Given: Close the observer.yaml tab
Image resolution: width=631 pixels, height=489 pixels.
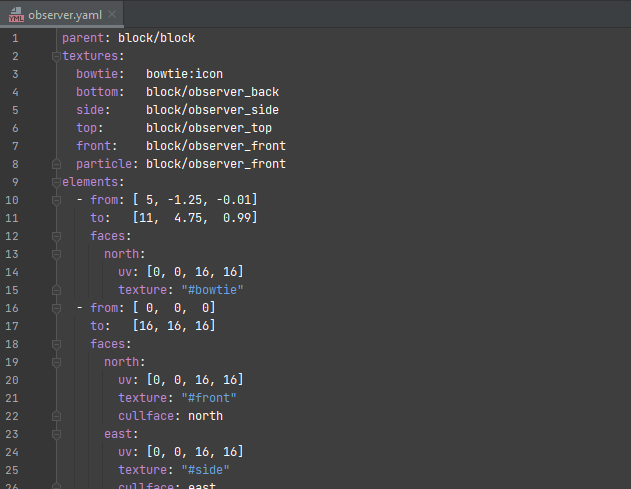Looking at the screenshot, I should tap(112, 14).
